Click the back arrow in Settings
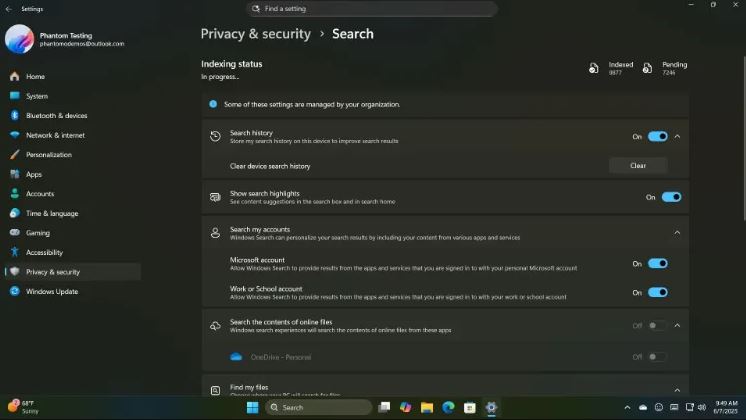 coord(9,9)
